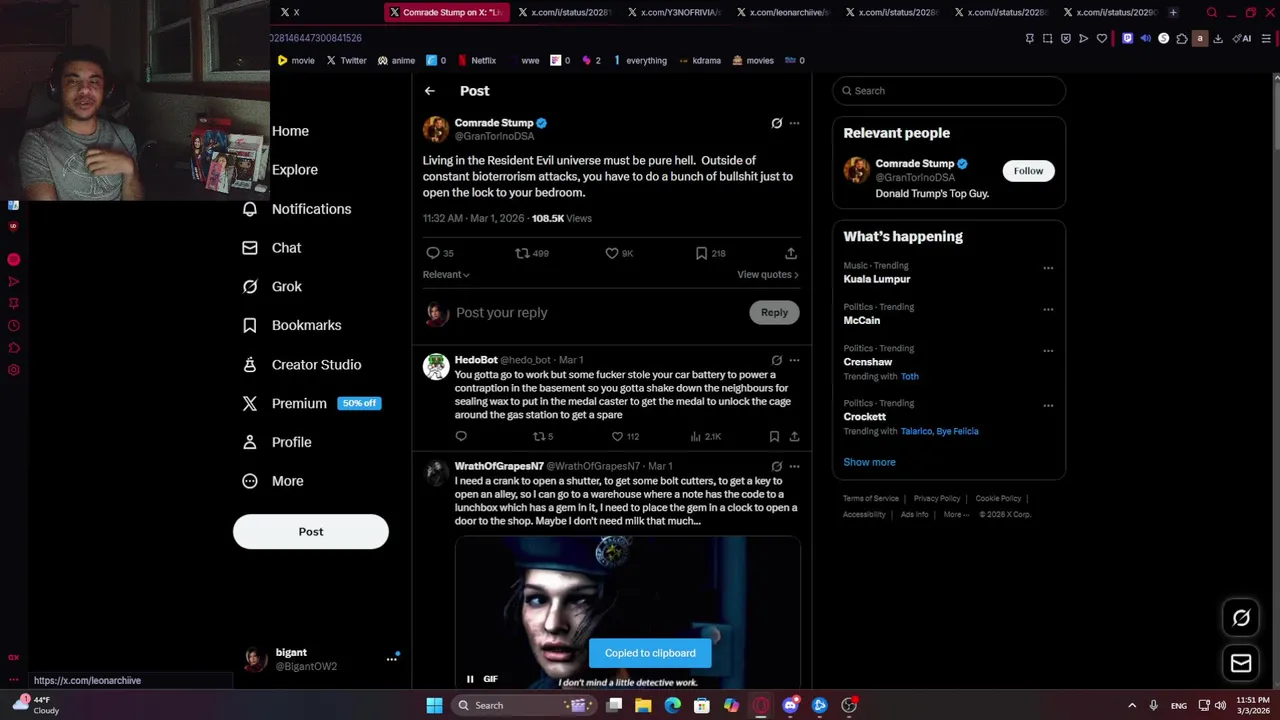The image size is (1280, 720).
Task: Go back using the Post arrow
Action: (429, 91)
